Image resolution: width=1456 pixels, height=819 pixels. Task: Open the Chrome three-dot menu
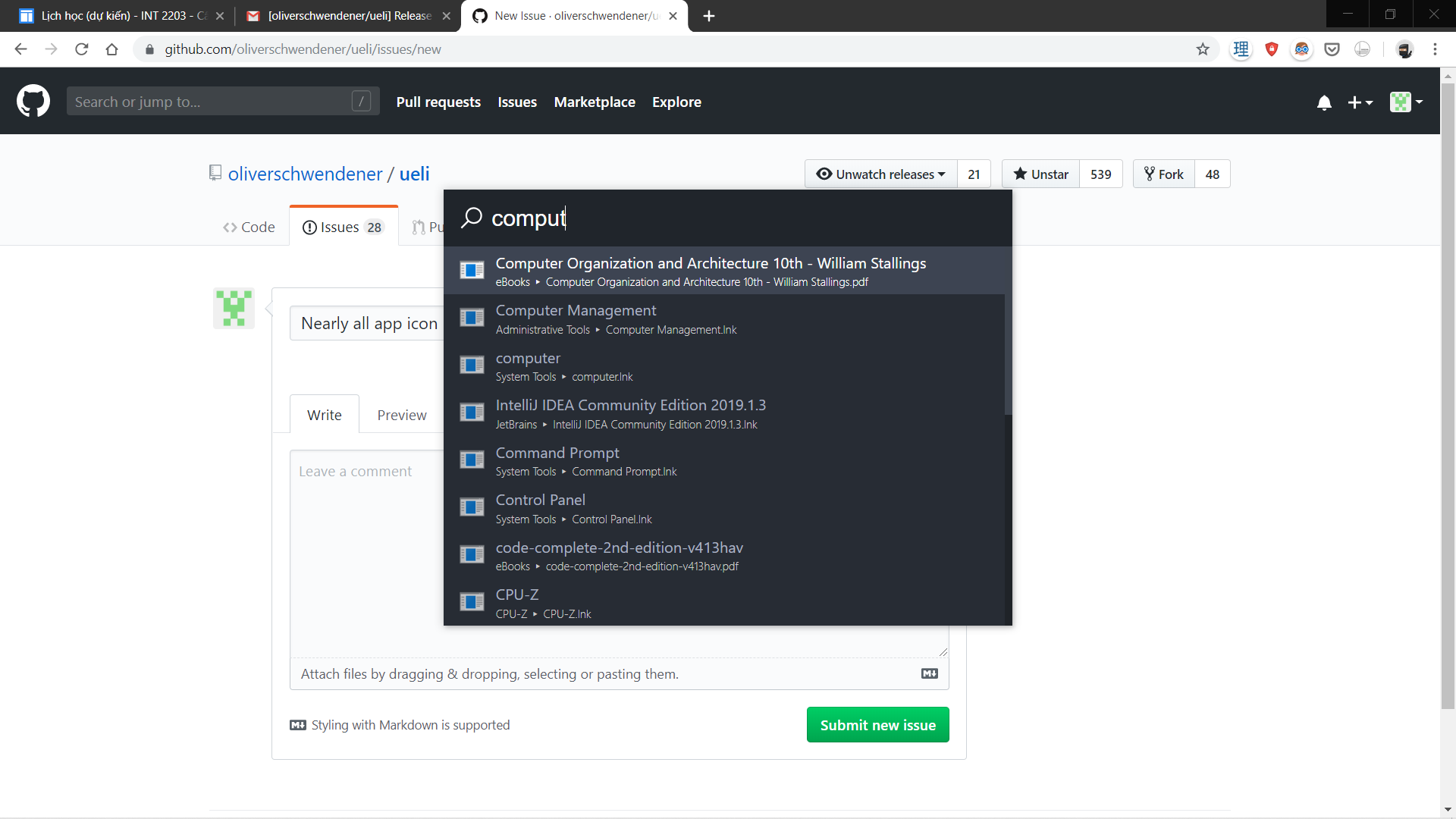pyautogui.click(x=1435, y=49)
